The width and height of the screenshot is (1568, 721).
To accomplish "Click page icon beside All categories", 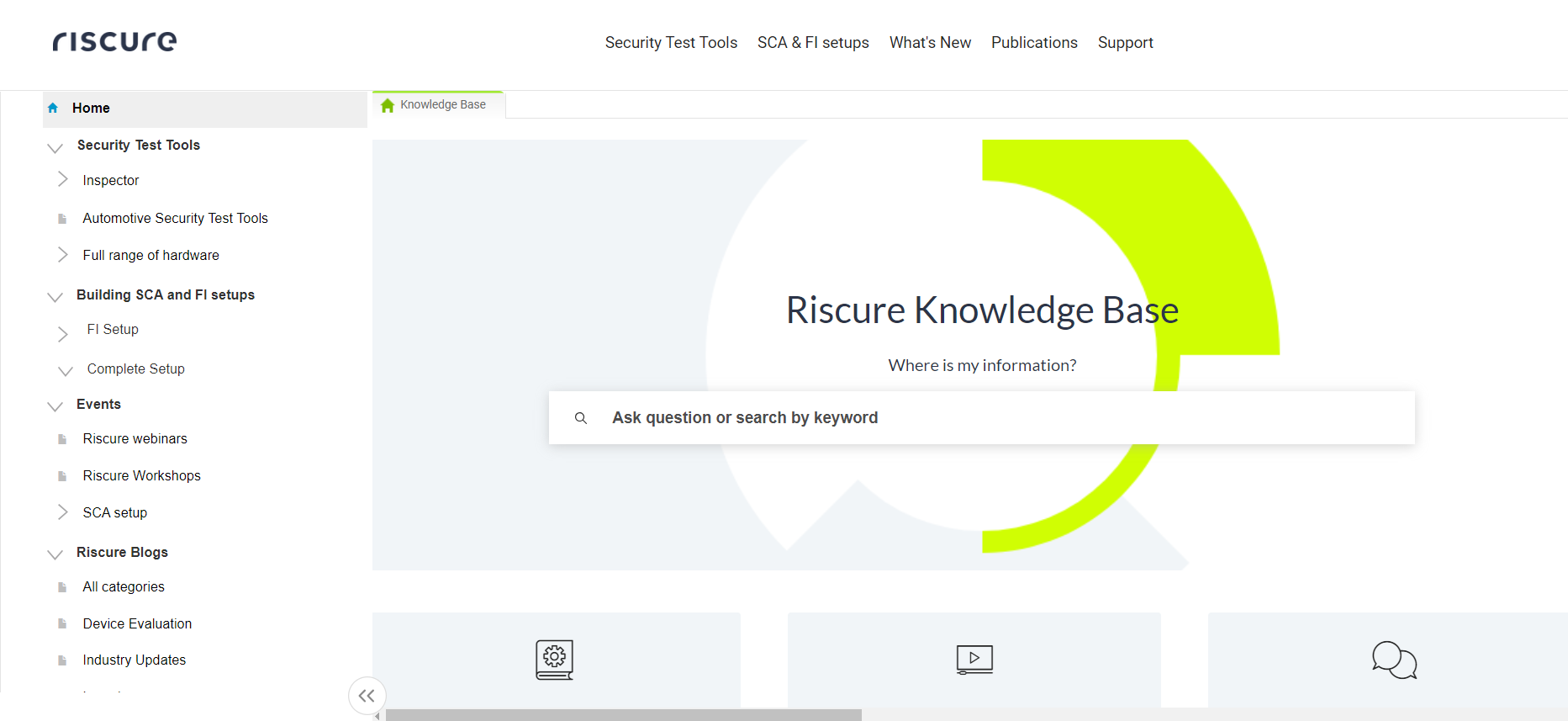I will coord(62,587).
